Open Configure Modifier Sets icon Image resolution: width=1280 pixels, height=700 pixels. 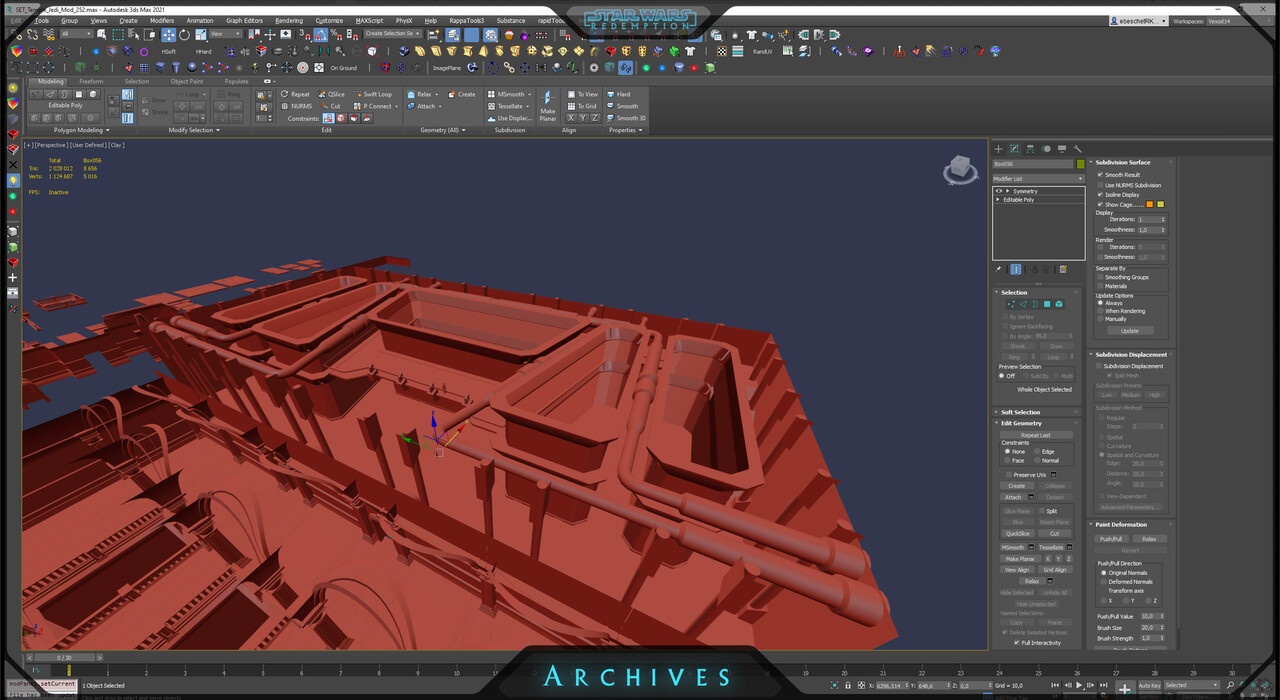click(1063, 269)
